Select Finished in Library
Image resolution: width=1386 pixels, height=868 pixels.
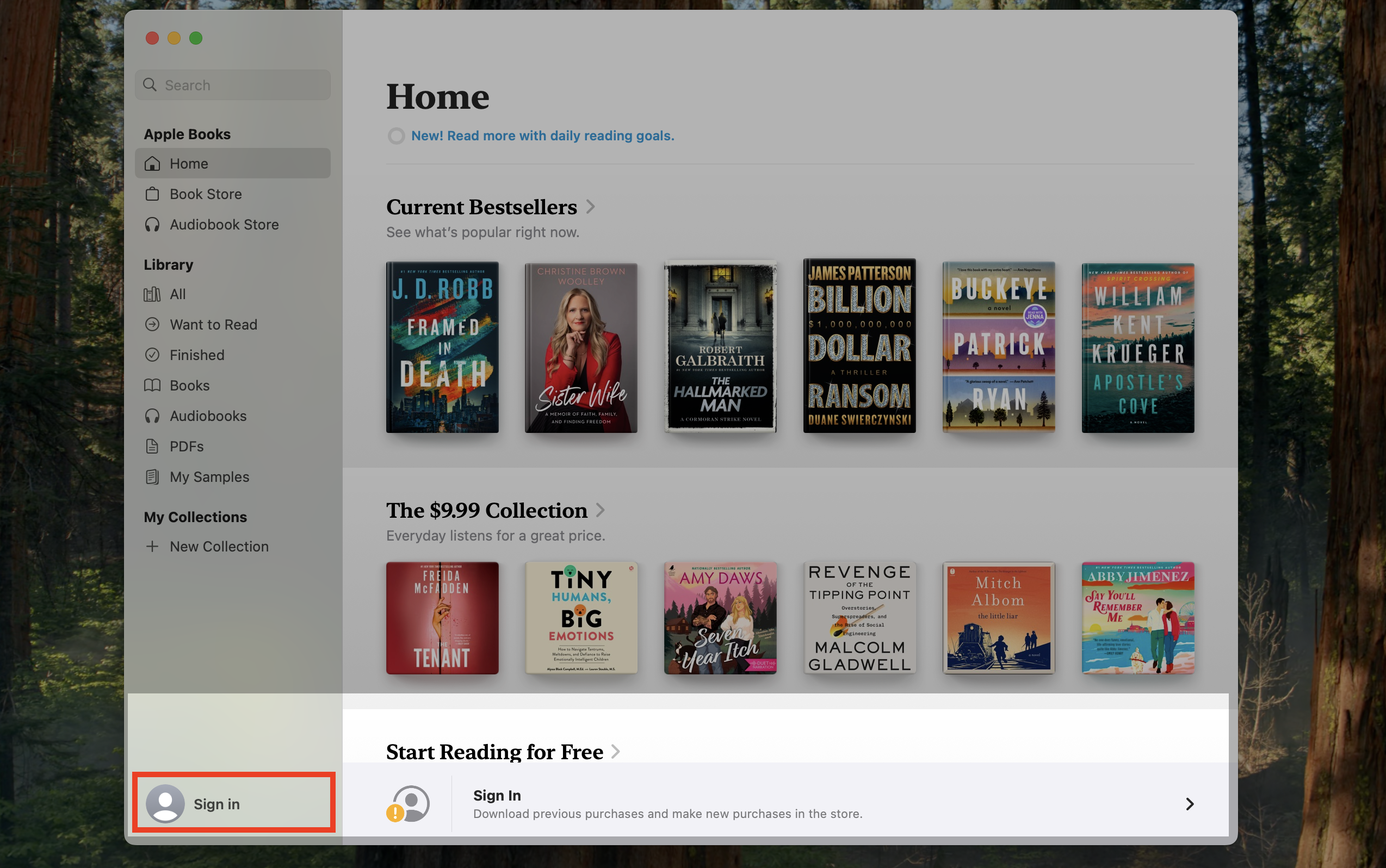[232, 355]
